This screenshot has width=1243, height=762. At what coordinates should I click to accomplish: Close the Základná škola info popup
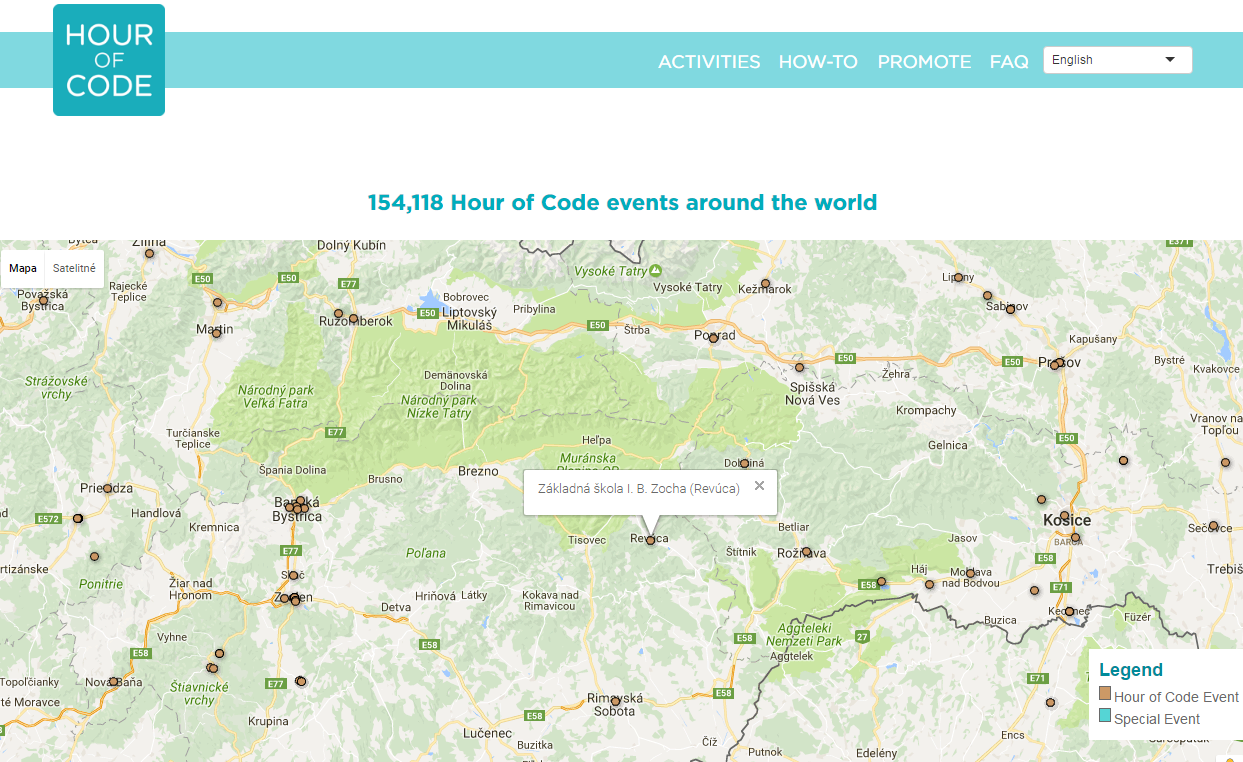[759, 486]
